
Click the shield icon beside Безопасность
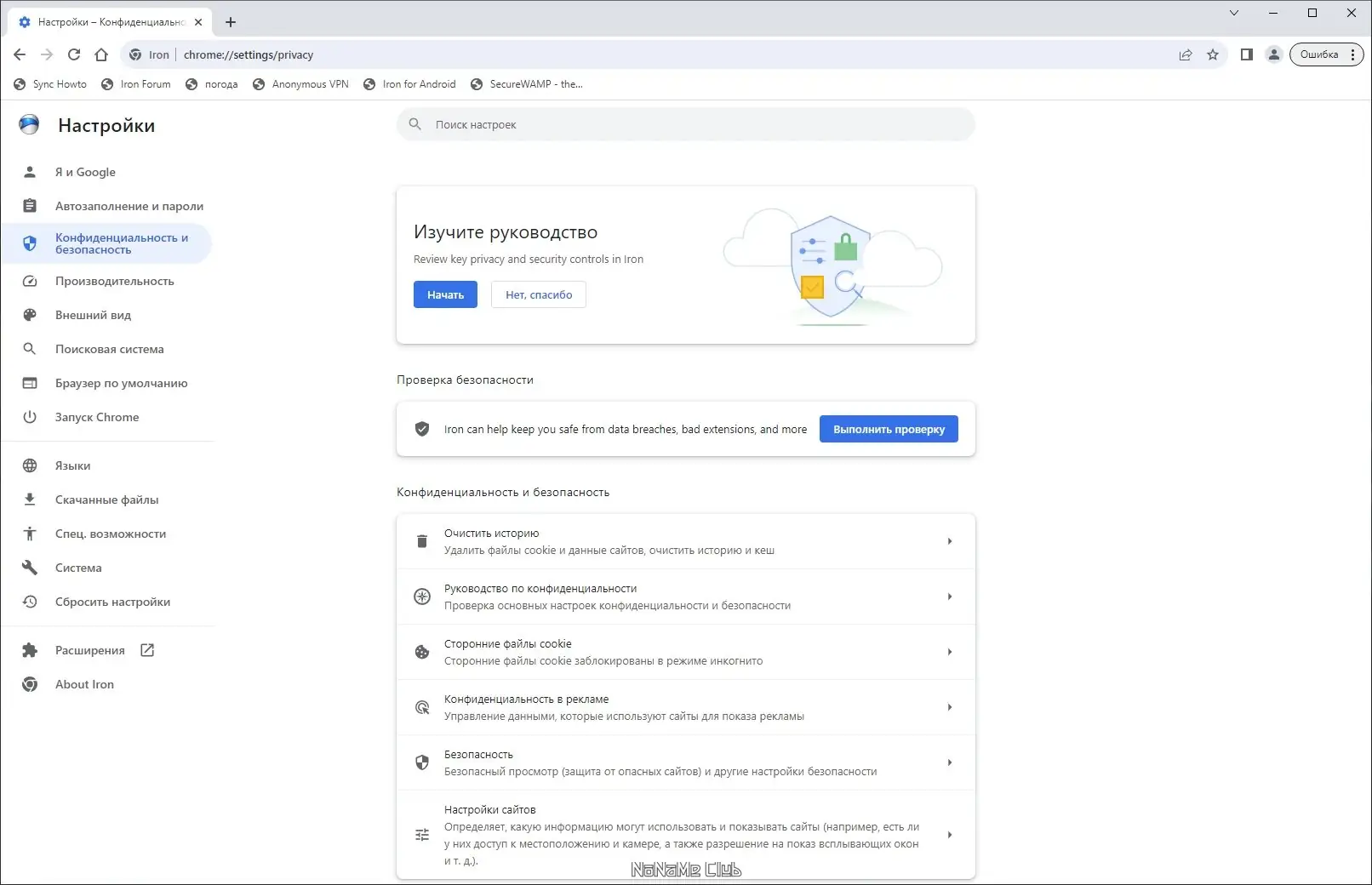pyautogui.click(x=422, y=762)
